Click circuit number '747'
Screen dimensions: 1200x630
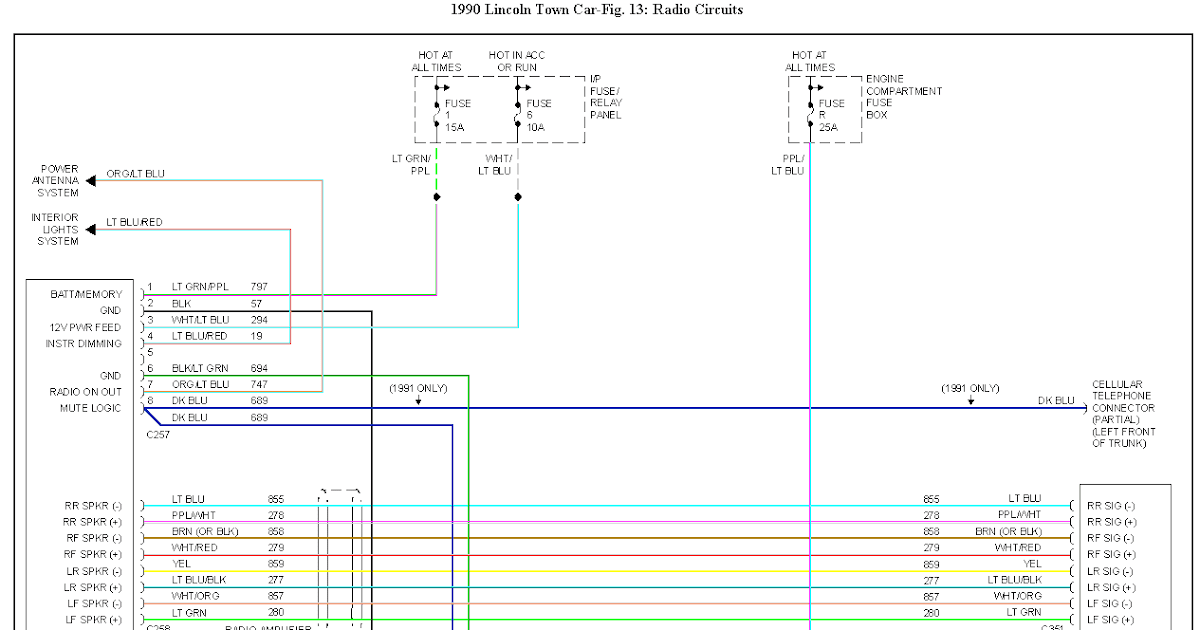click(259, 384)
